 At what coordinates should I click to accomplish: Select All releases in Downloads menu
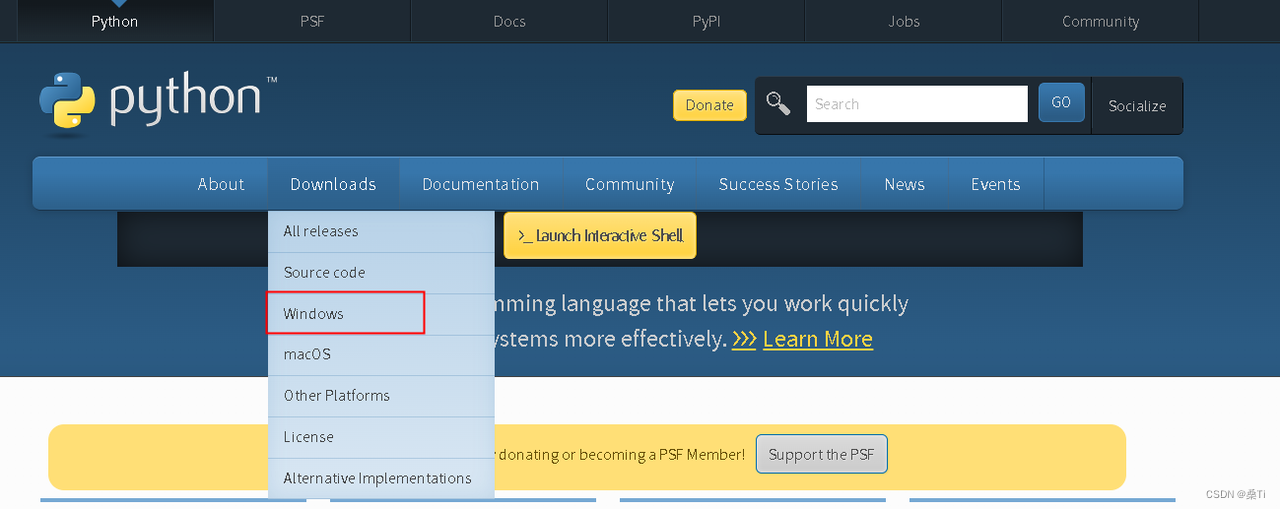(x=381, y=231)
